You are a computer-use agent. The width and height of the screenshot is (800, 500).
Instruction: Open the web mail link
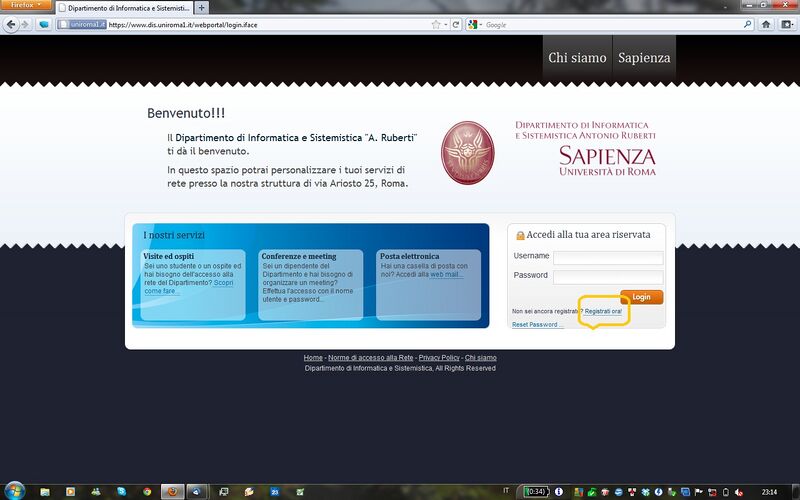coord(446,274)
